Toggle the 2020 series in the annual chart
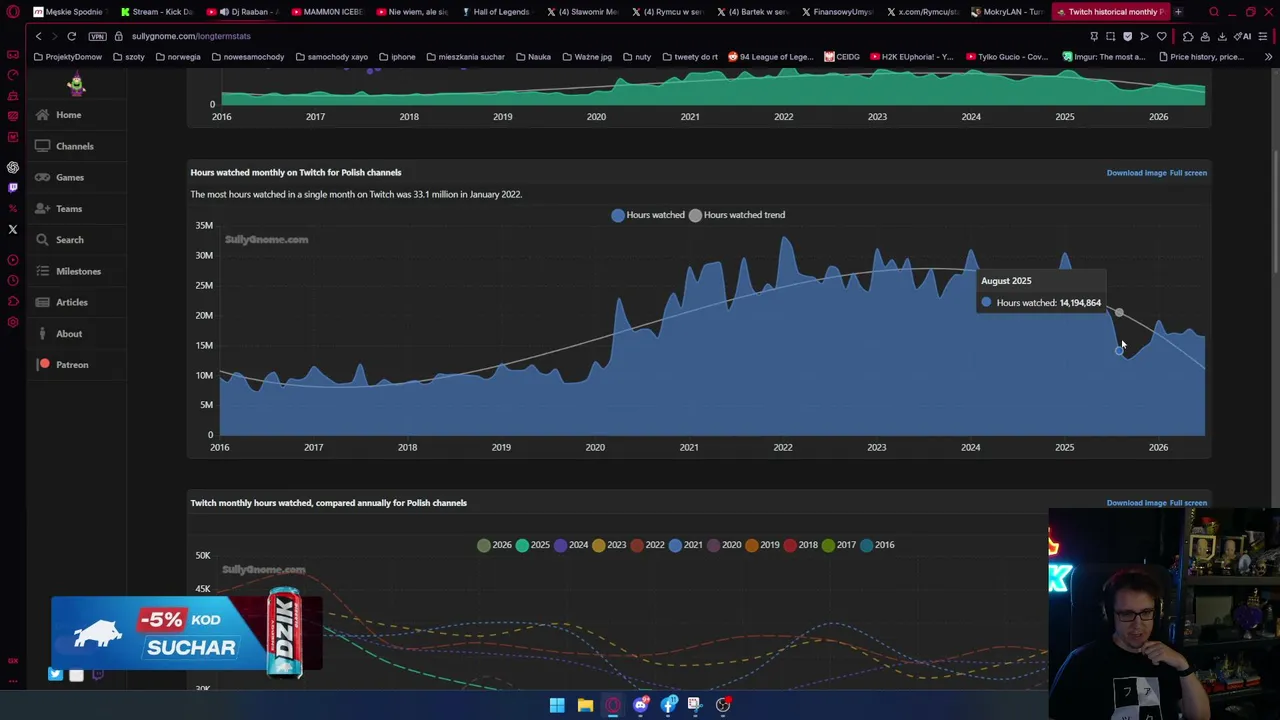 click(724, 545)
